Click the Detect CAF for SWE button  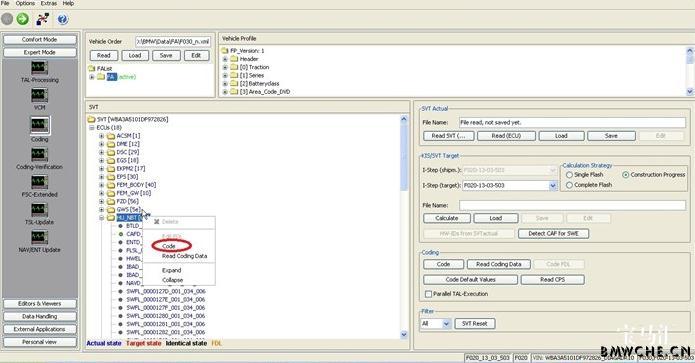tap(553, 234)
